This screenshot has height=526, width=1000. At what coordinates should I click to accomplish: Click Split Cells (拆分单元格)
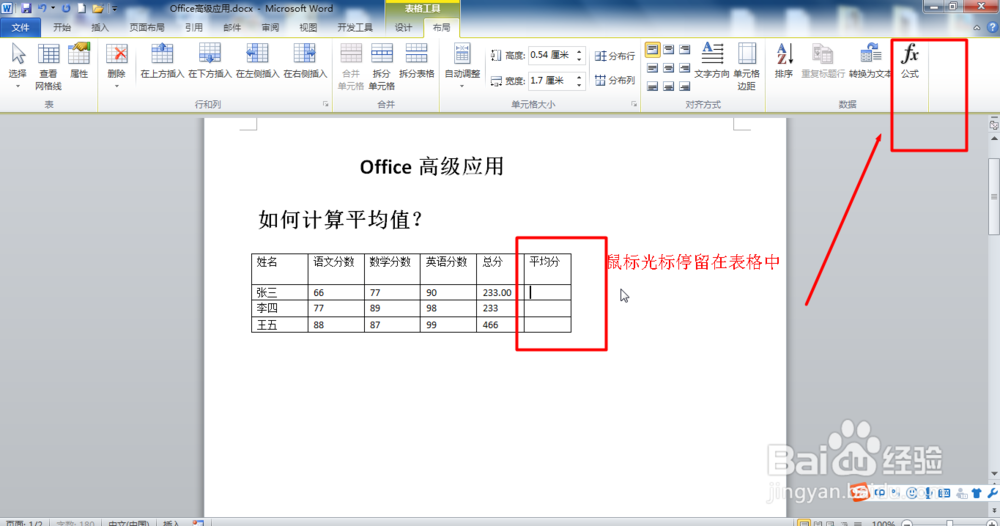coord(381,67)
